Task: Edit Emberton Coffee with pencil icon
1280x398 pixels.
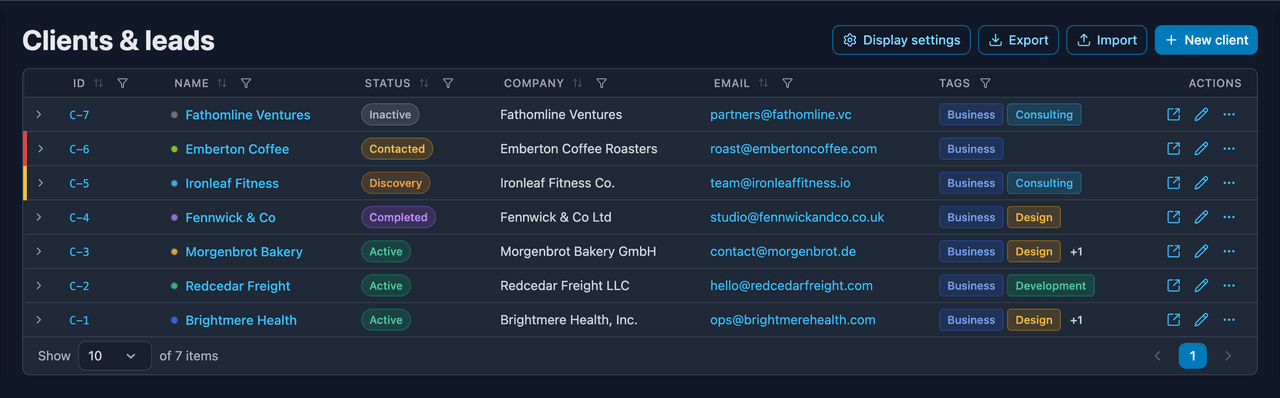Action: [1202, 149]
